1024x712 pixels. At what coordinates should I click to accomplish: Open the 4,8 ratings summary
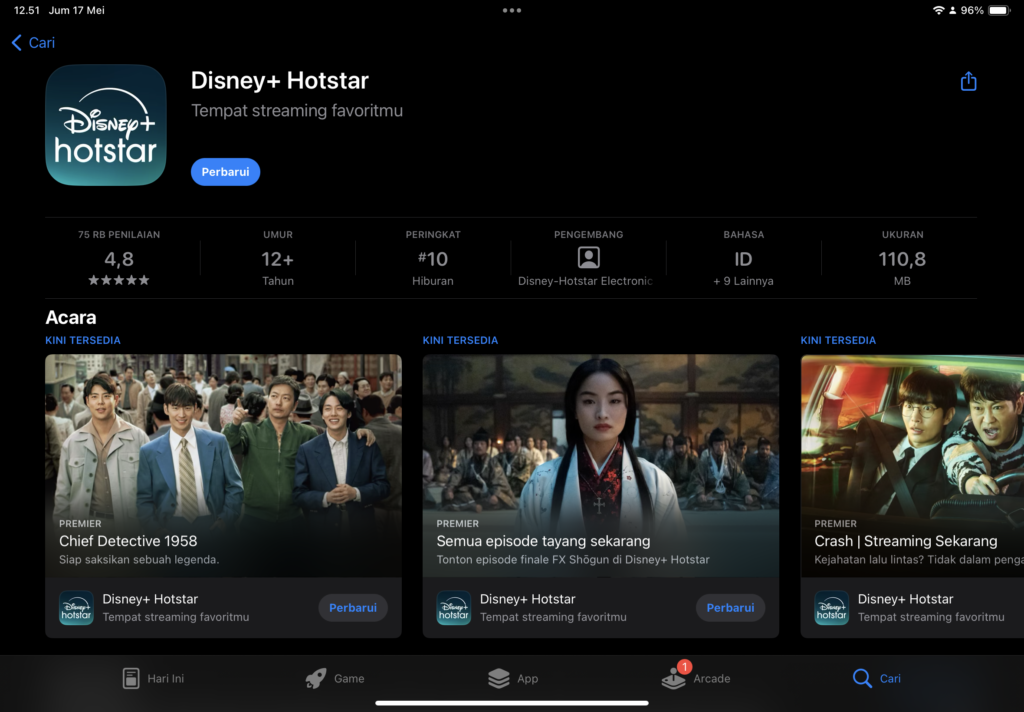pyautogui.click(x=119, y=259)
